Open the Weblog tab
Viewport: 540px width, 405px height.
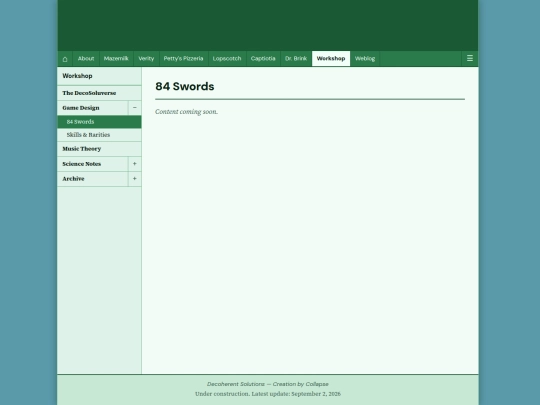click(x=365, y=59)
